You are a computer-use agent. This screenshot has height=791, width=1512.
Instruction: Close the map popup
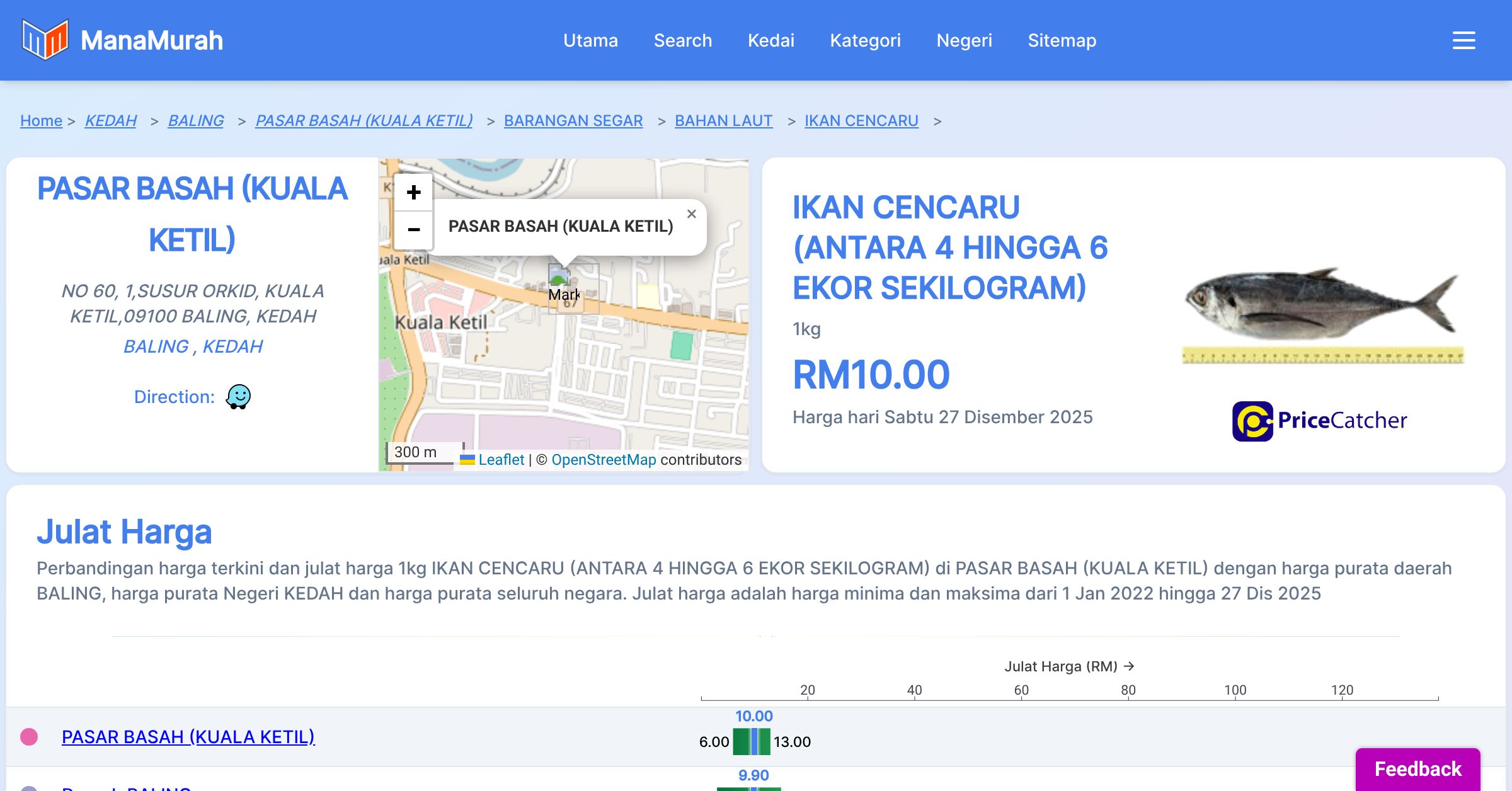click(x=691, y=214)
